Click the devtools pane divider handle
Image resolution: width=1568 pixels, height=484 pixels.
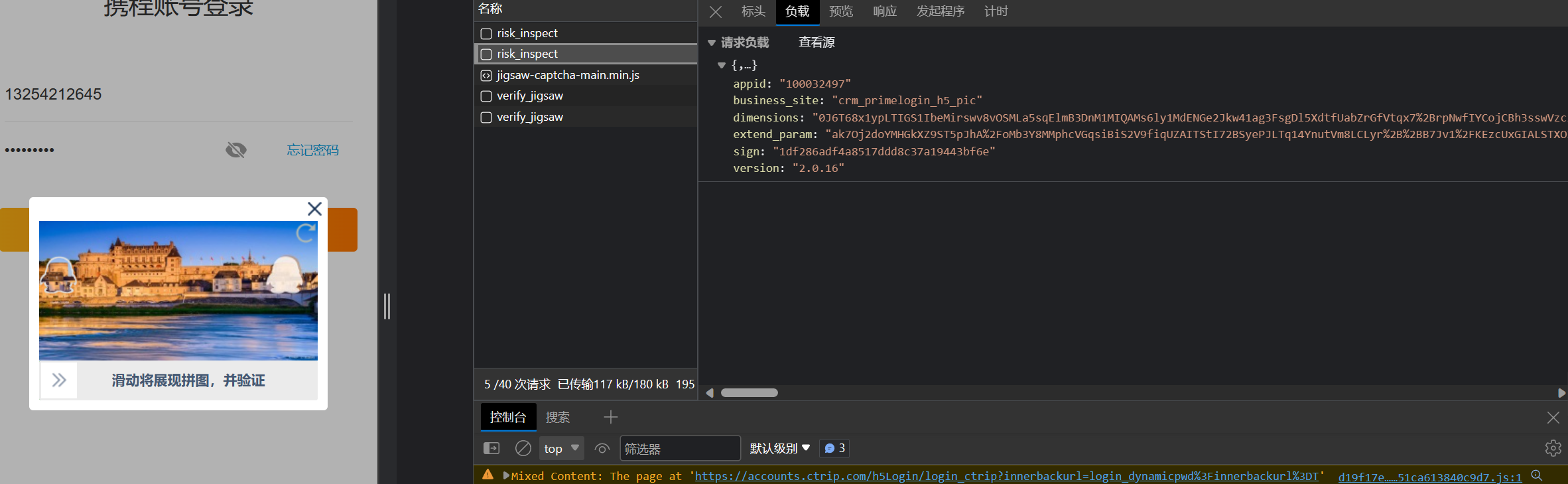[x=387, y=306]
